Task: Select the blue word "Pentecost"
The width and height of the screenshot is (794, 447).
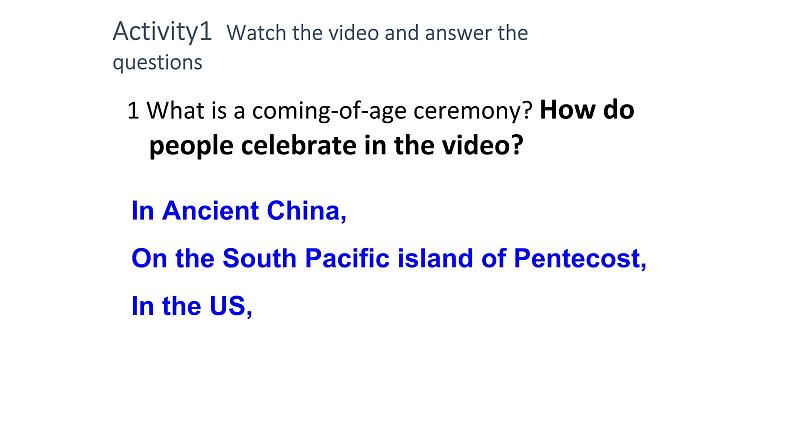Action: [575, 259]
